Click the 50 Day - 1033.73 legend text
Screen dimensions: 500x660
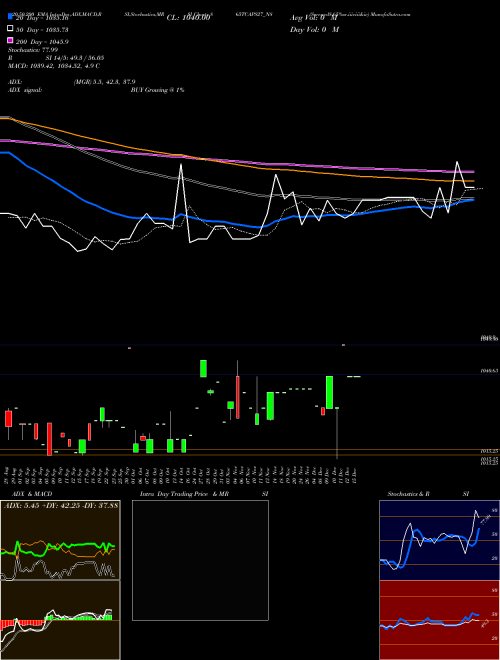(x=42, y=30)
